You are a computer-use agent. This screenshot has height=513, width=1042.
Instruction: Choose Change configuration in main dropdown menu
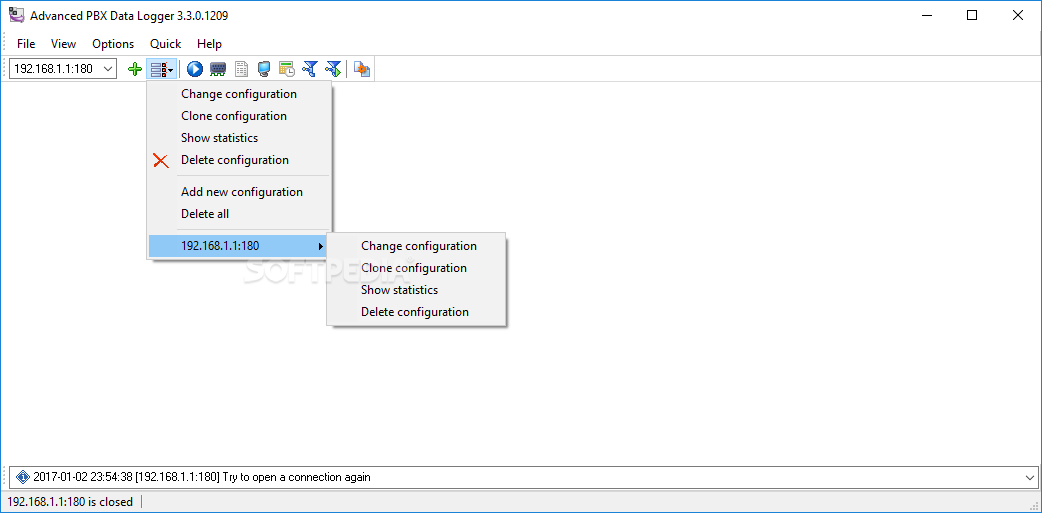tap(239, 94)
